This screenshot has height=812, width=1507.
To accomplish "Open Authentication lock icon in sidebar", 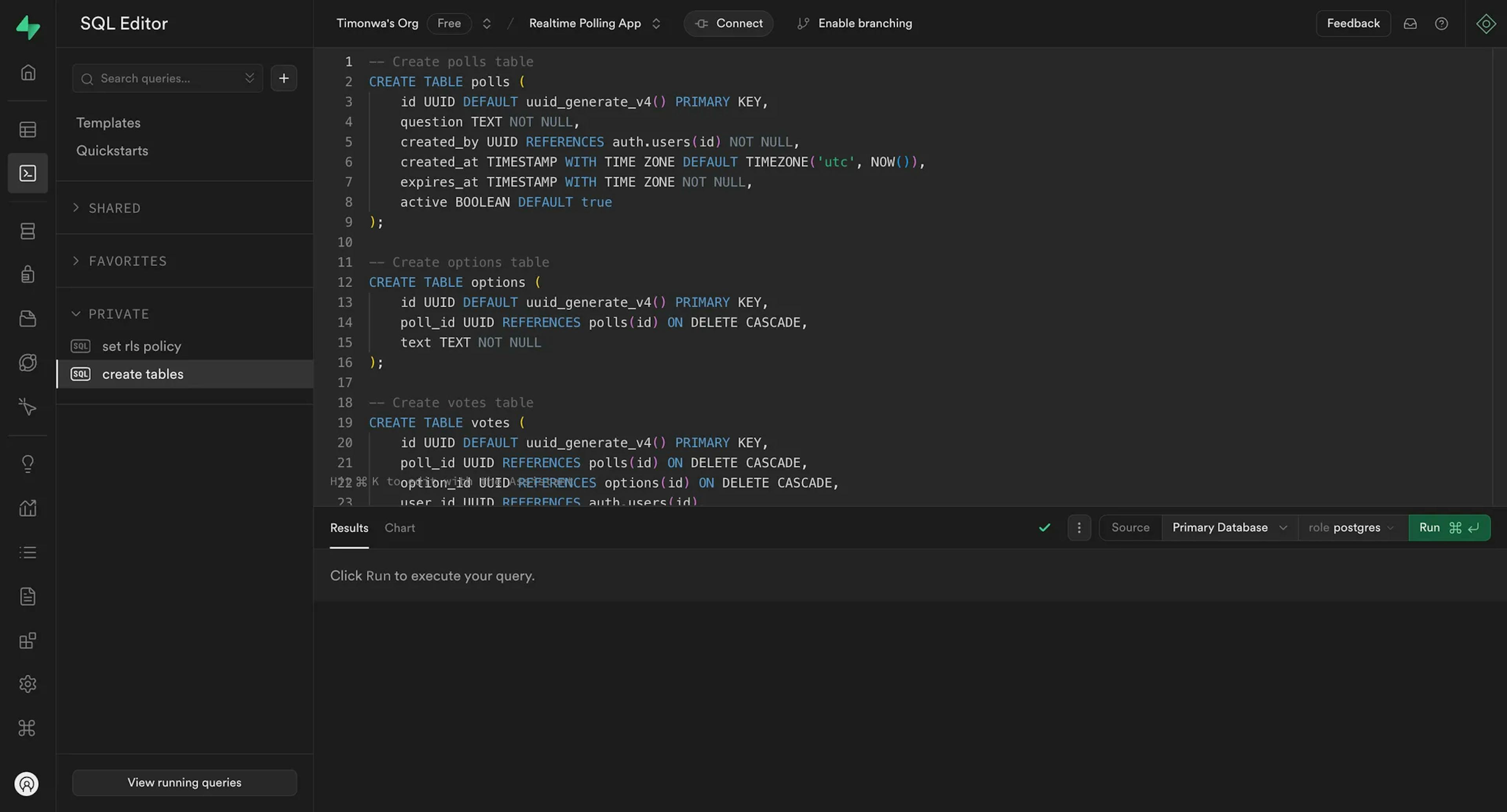I will coord(27,274).
